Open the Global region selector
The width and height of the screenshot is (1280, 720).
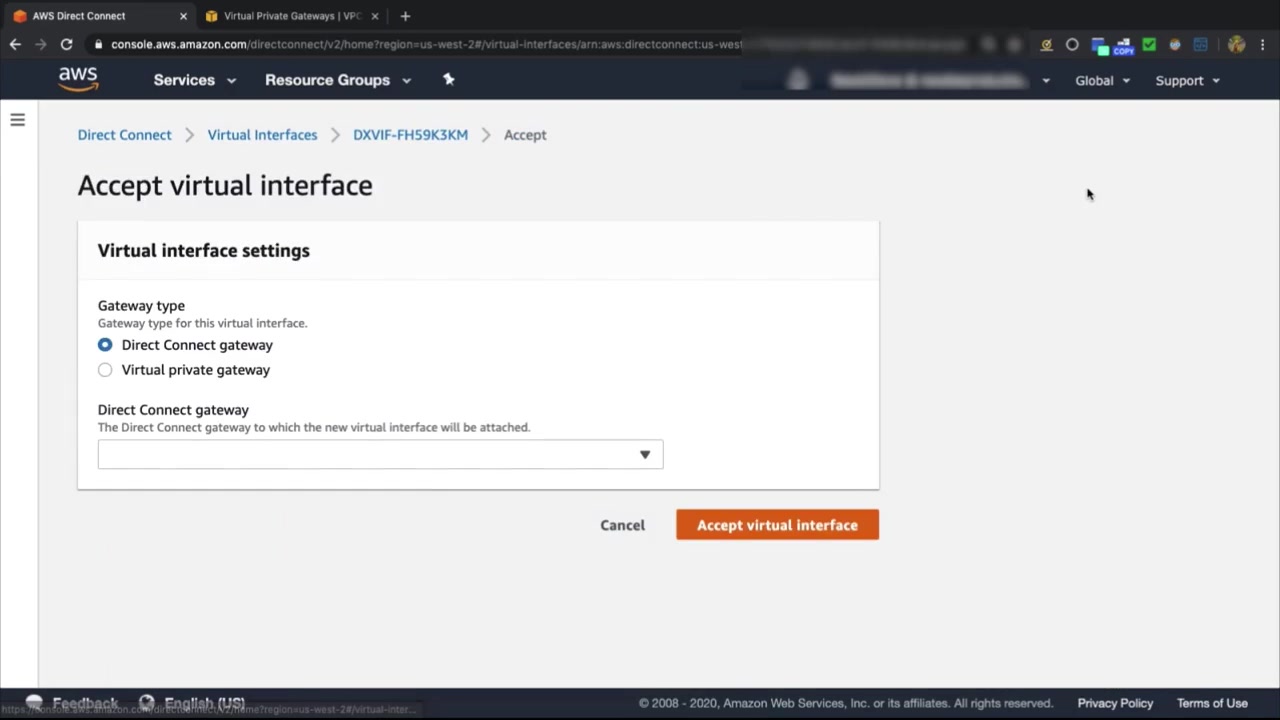click(1103, 80)
